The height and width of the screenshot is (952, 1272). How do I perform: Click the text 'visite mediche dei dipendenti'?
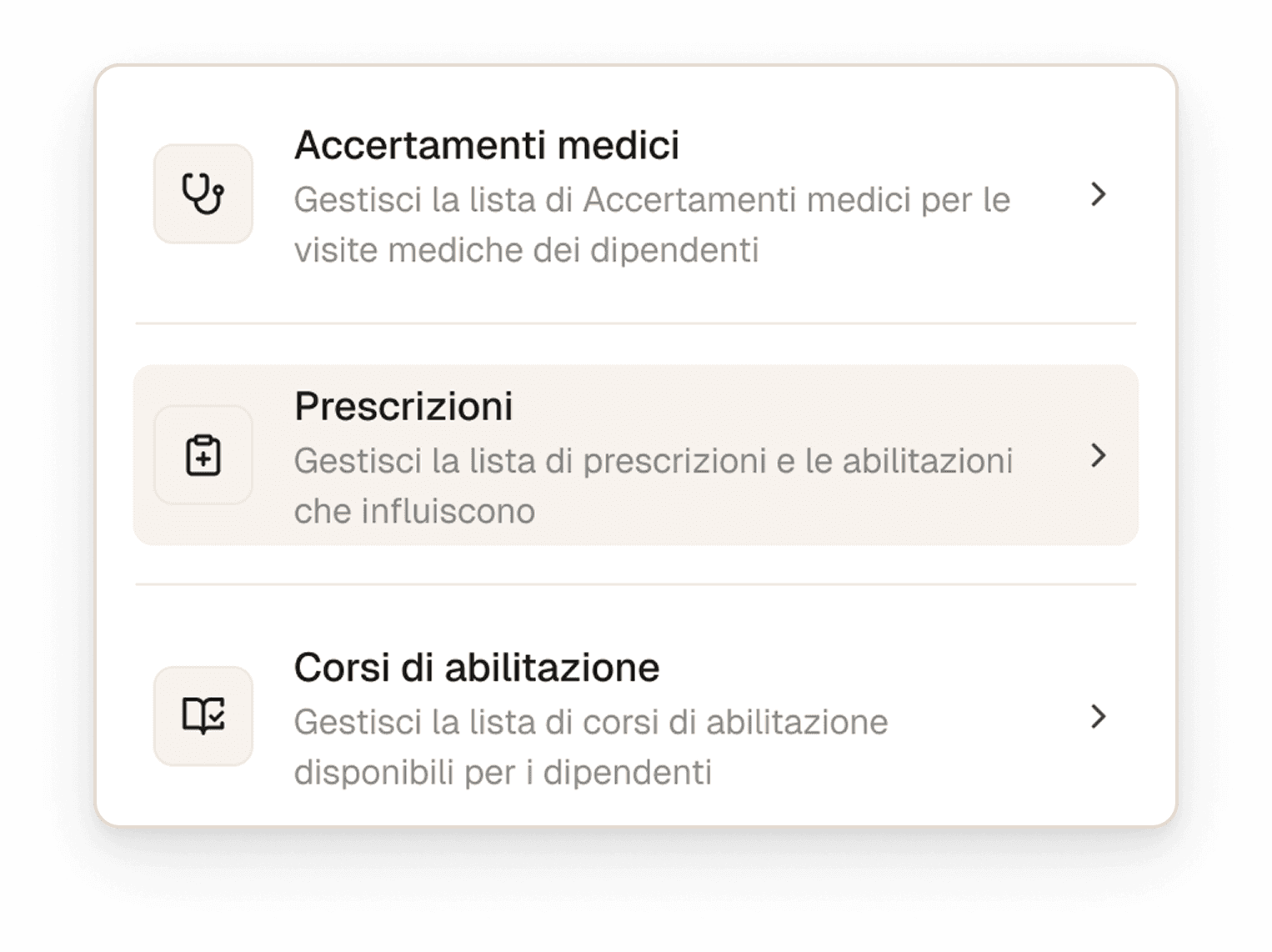tap(526, 250)
